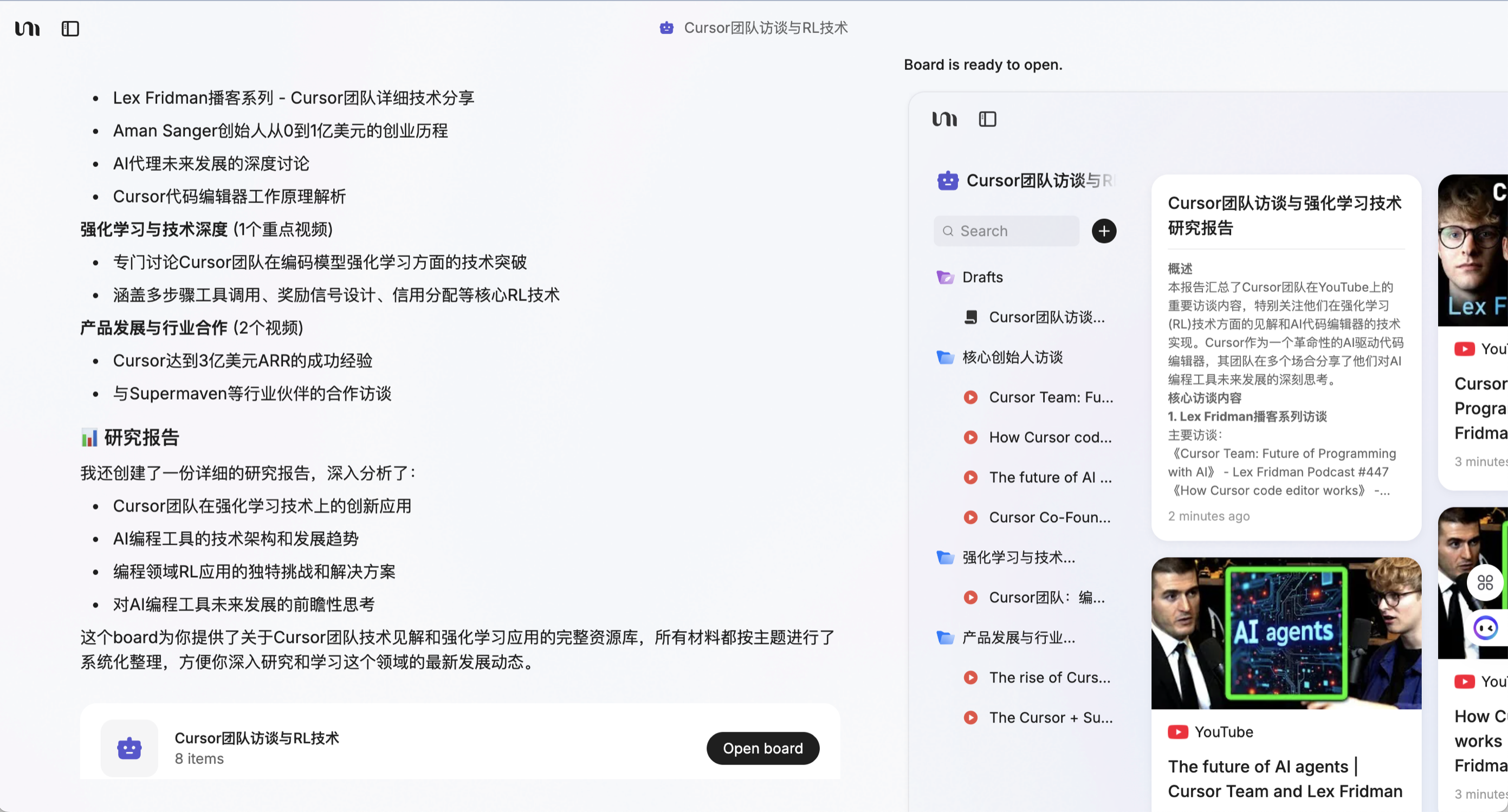Click the logo inside the board preview

[x=944, y=119]
